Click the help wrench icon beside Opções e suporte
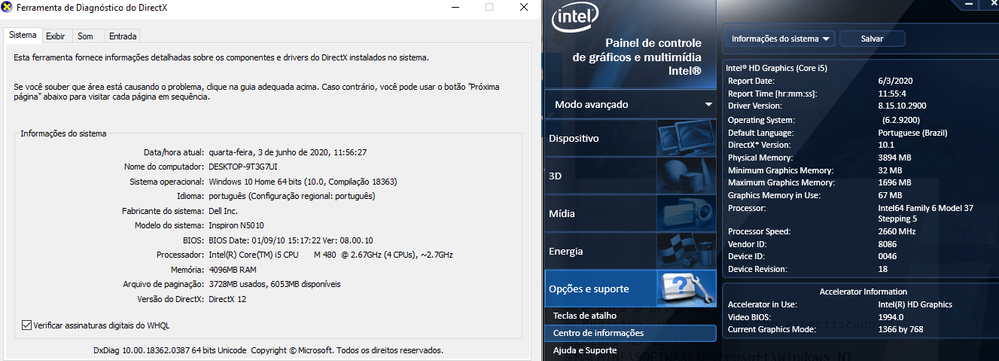 tap(686, 288)
